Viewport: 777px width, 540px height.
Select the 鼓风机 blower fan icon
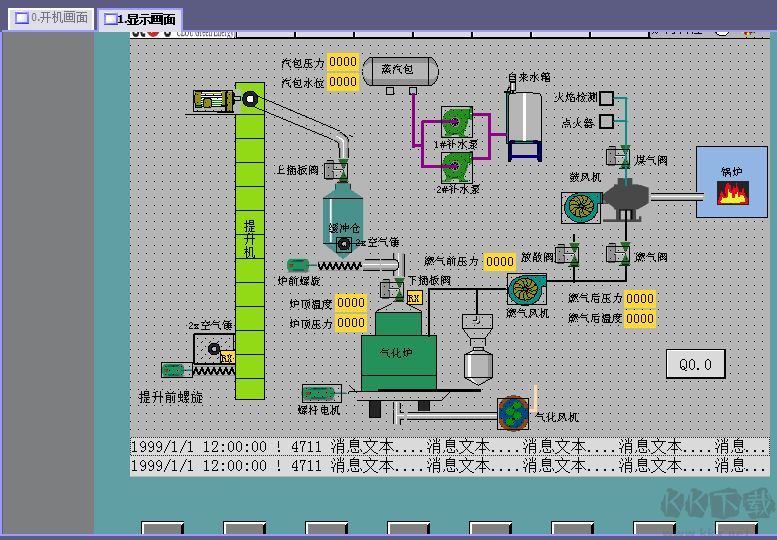(x=580, y=206)
